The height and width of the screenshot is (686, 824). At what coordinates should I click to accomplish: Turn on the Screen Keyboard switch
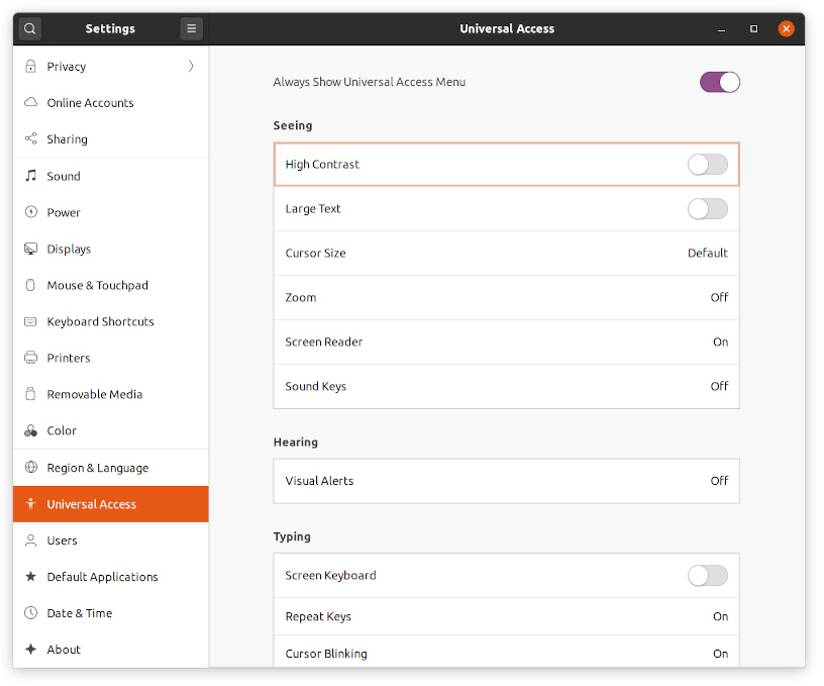click(708, 576)
